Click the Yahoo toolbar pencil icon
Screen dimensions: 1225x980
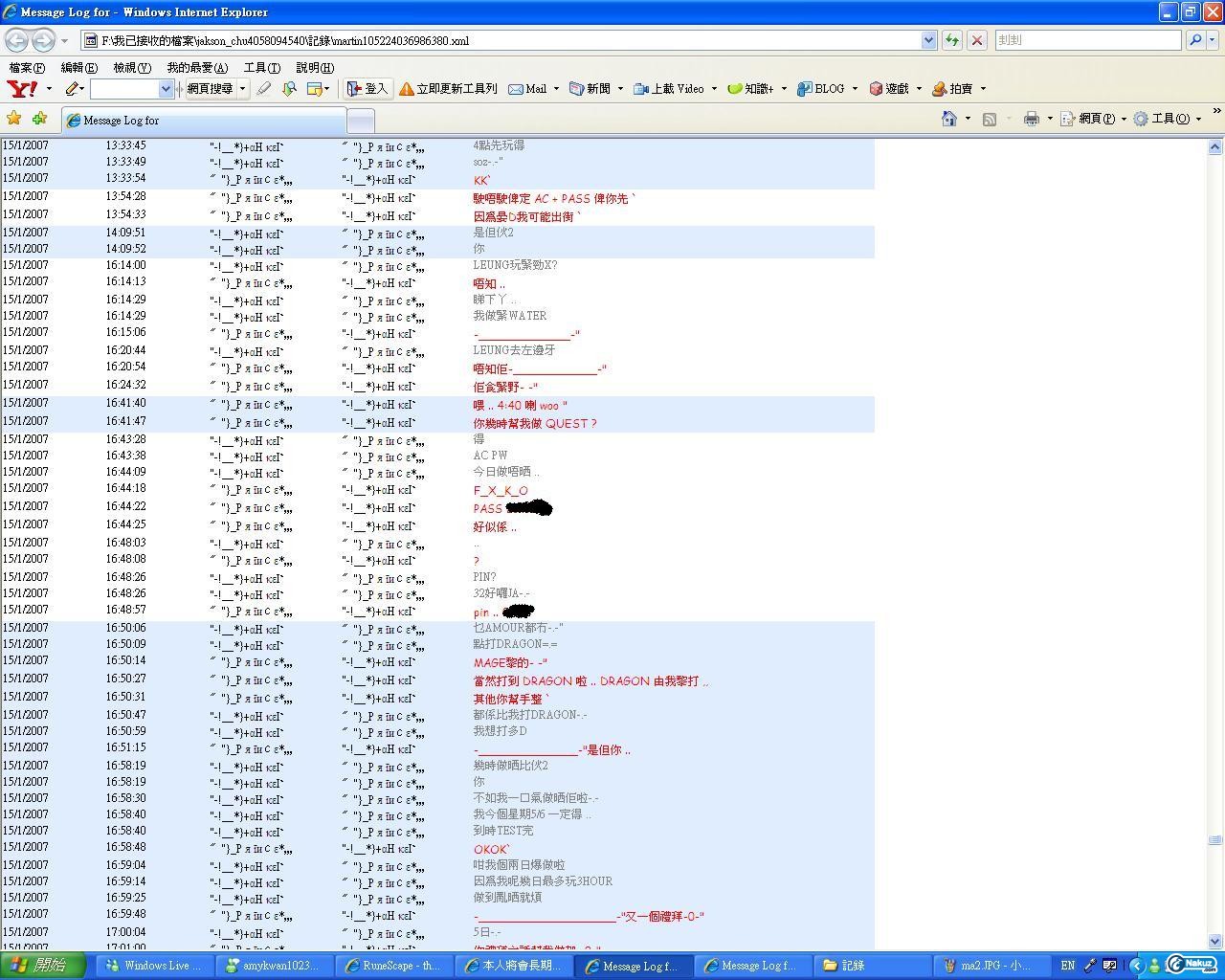point(71,88)
